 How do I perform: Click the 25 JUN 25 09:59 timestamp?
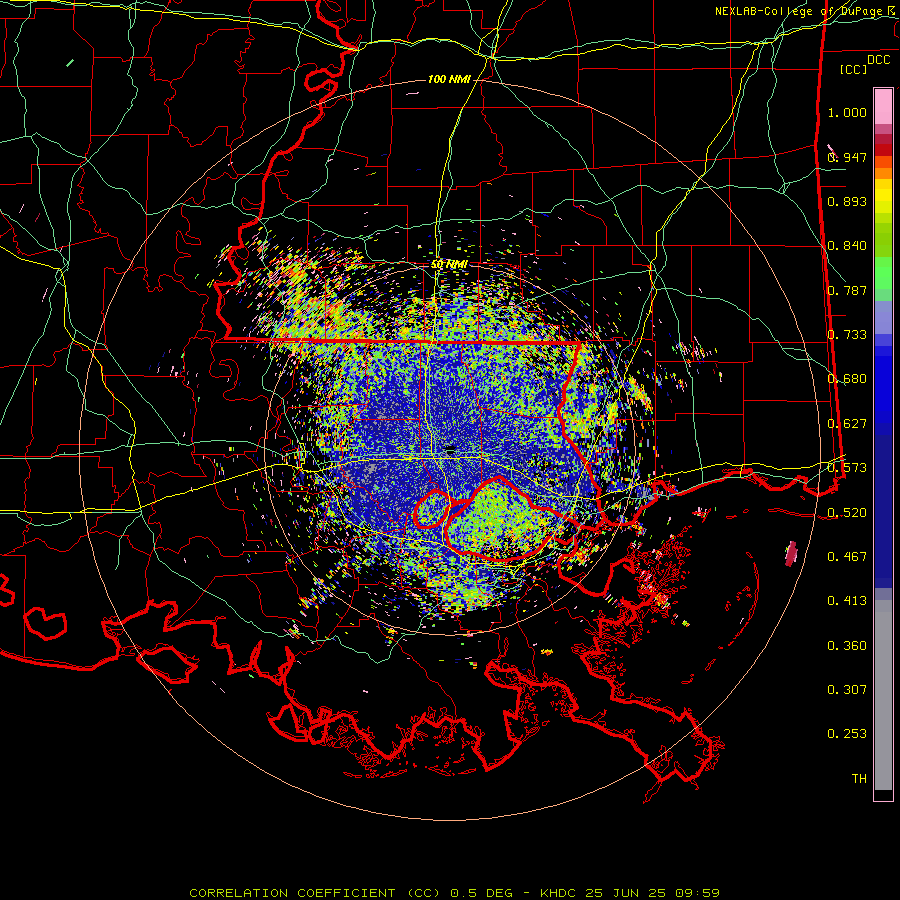point(652,893)
